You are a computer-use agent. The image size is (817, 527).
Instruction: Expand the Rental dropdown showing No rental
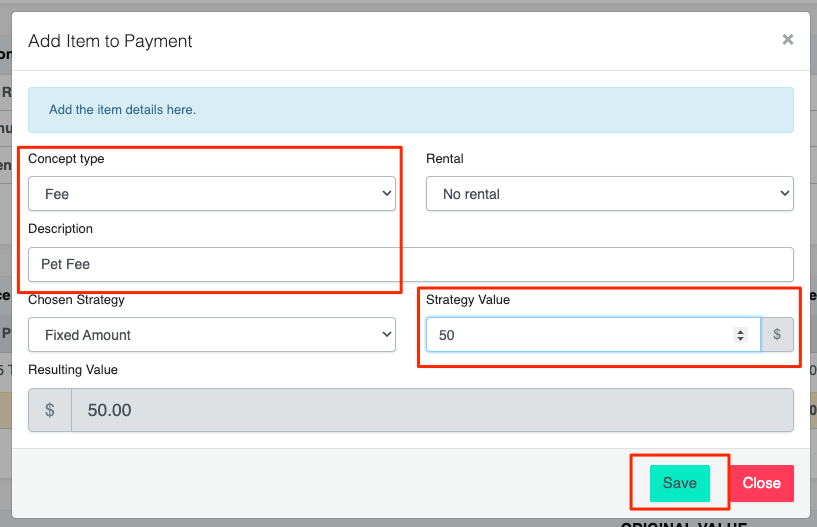609,194
